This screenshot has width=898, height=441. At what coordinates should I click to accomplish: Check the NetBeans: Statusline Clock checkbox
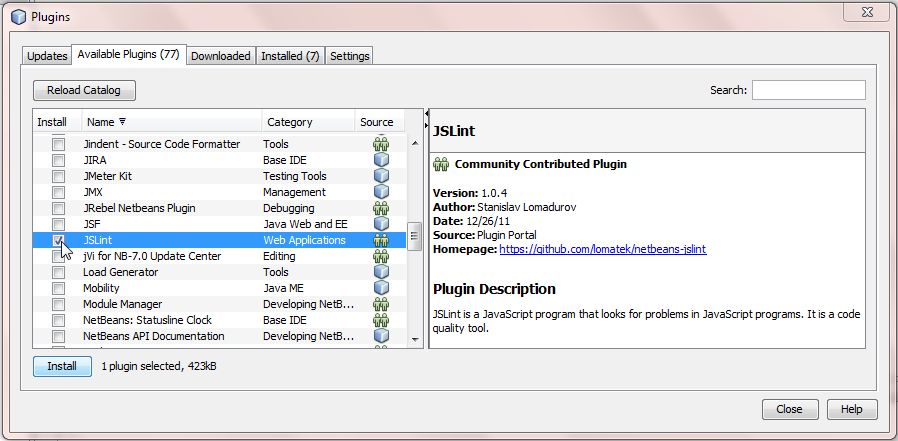pyautogui.click(x=58, y=321)
